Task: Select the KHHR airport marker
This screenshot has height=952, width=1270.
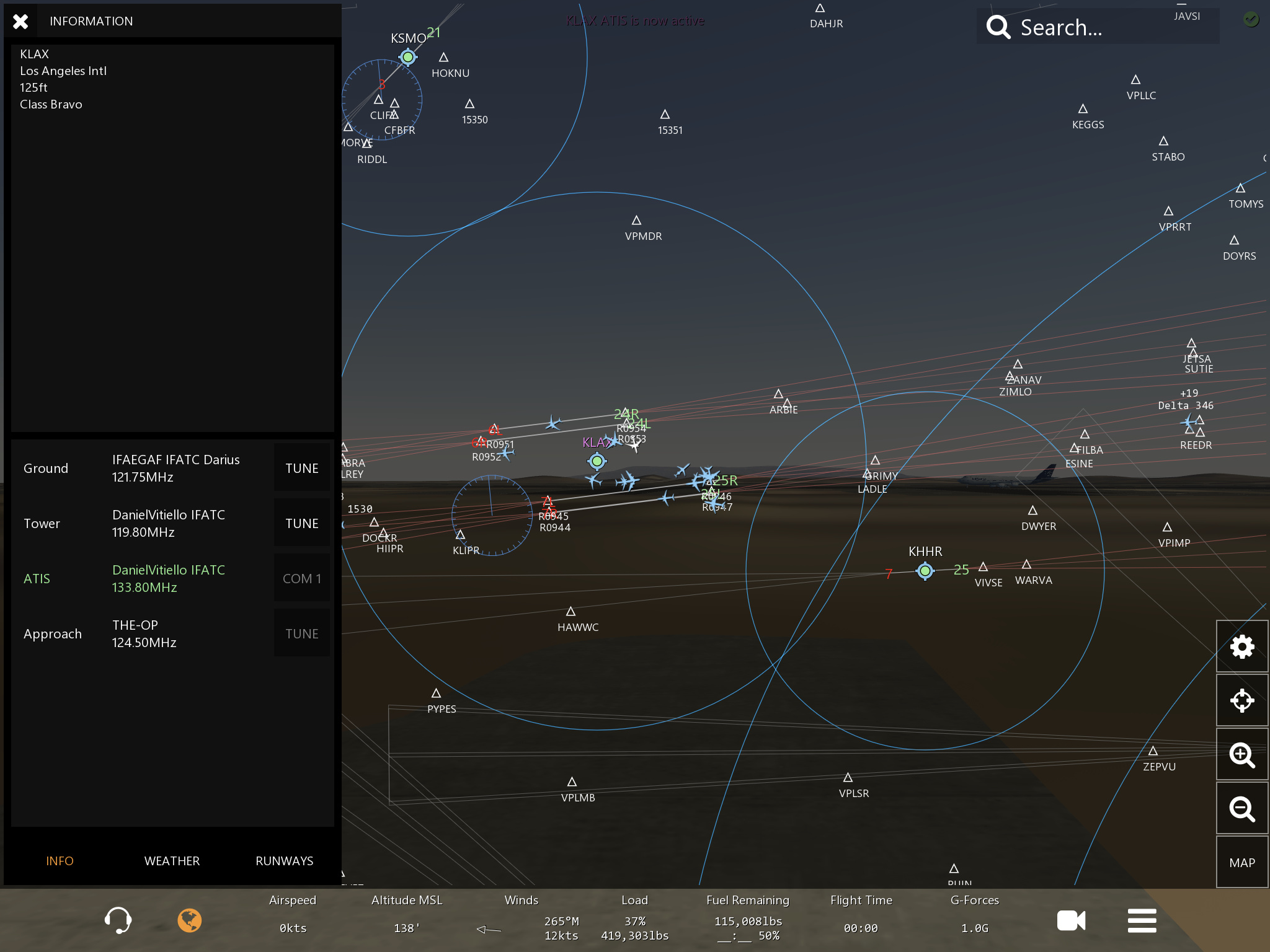Action: 925,571
